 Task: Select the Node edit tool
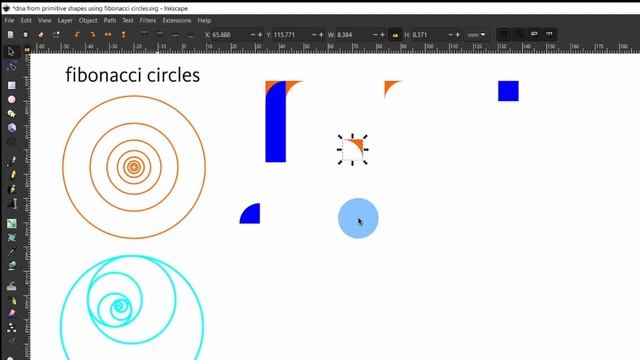pyautogui.click(x=11, y=66)
